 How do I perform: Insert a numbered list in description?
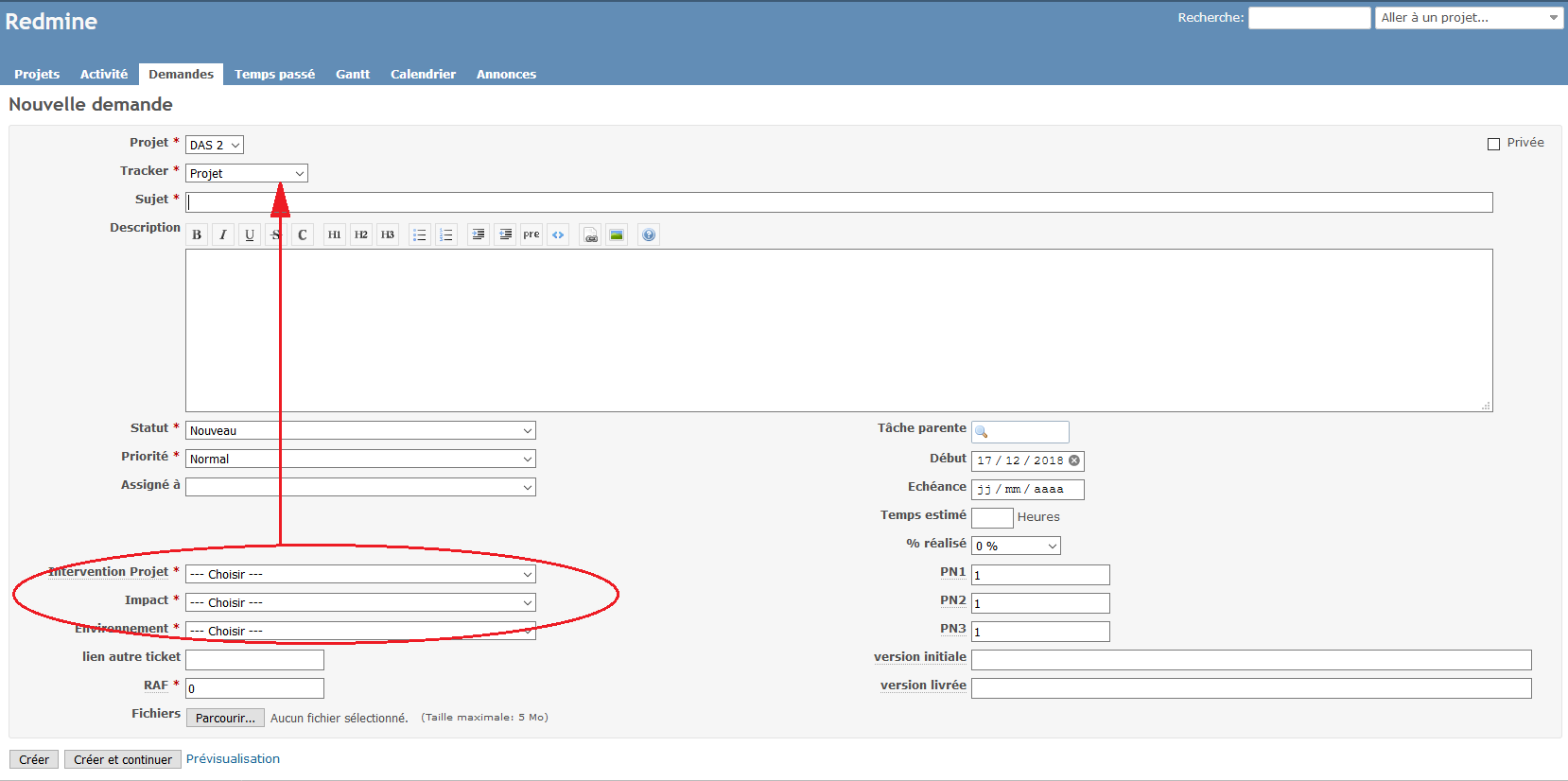click(x=446, y=234)
